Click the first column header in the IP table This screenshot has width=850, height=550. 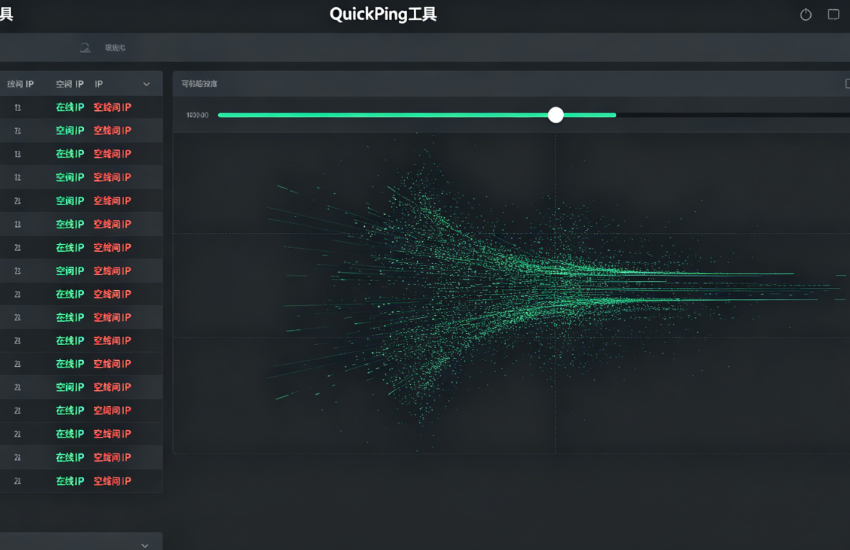[20, 84]
